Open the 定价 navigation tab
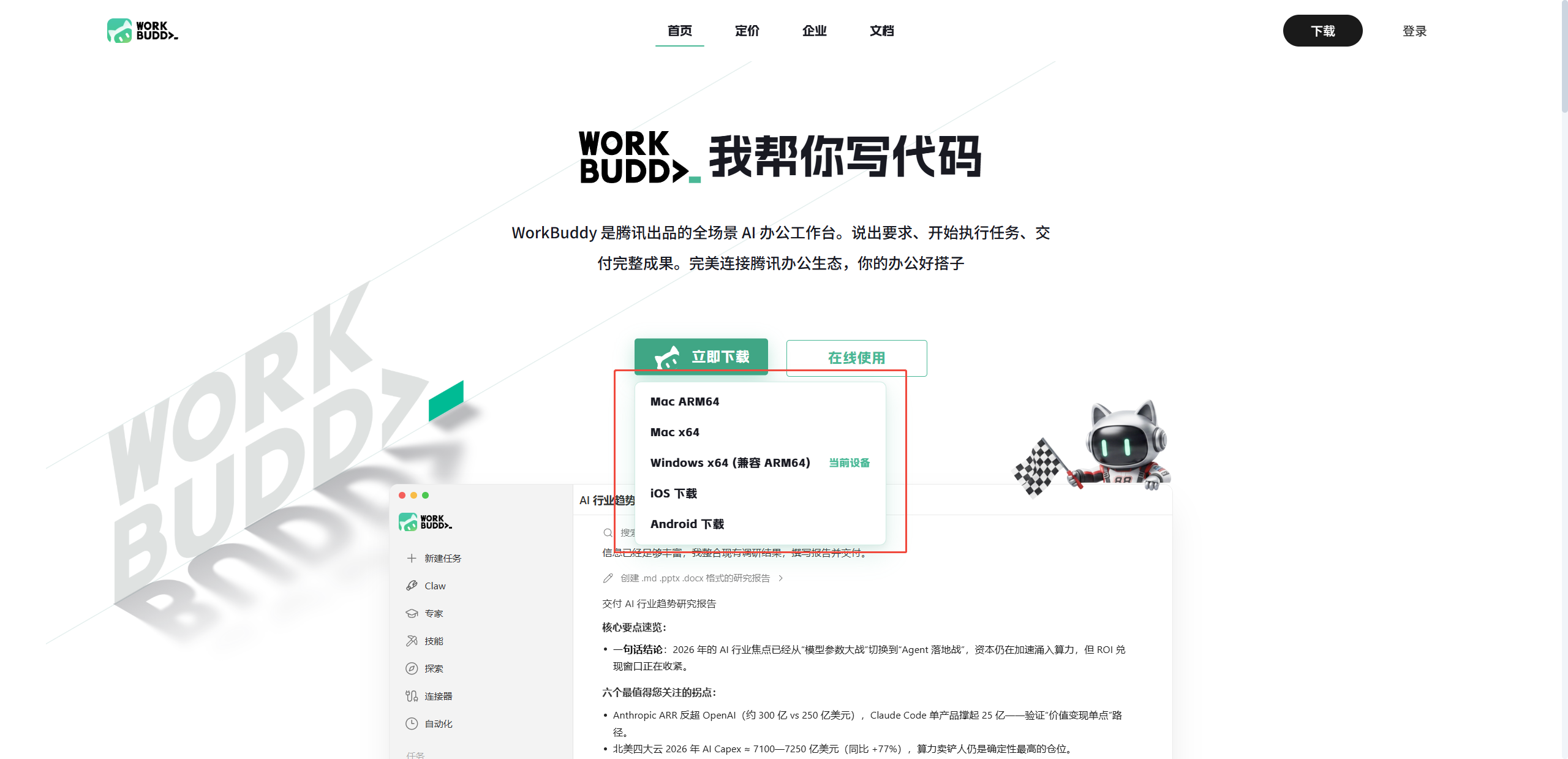Image resolution: width=1568 pixels, height=759 pixels. [747, 31]
